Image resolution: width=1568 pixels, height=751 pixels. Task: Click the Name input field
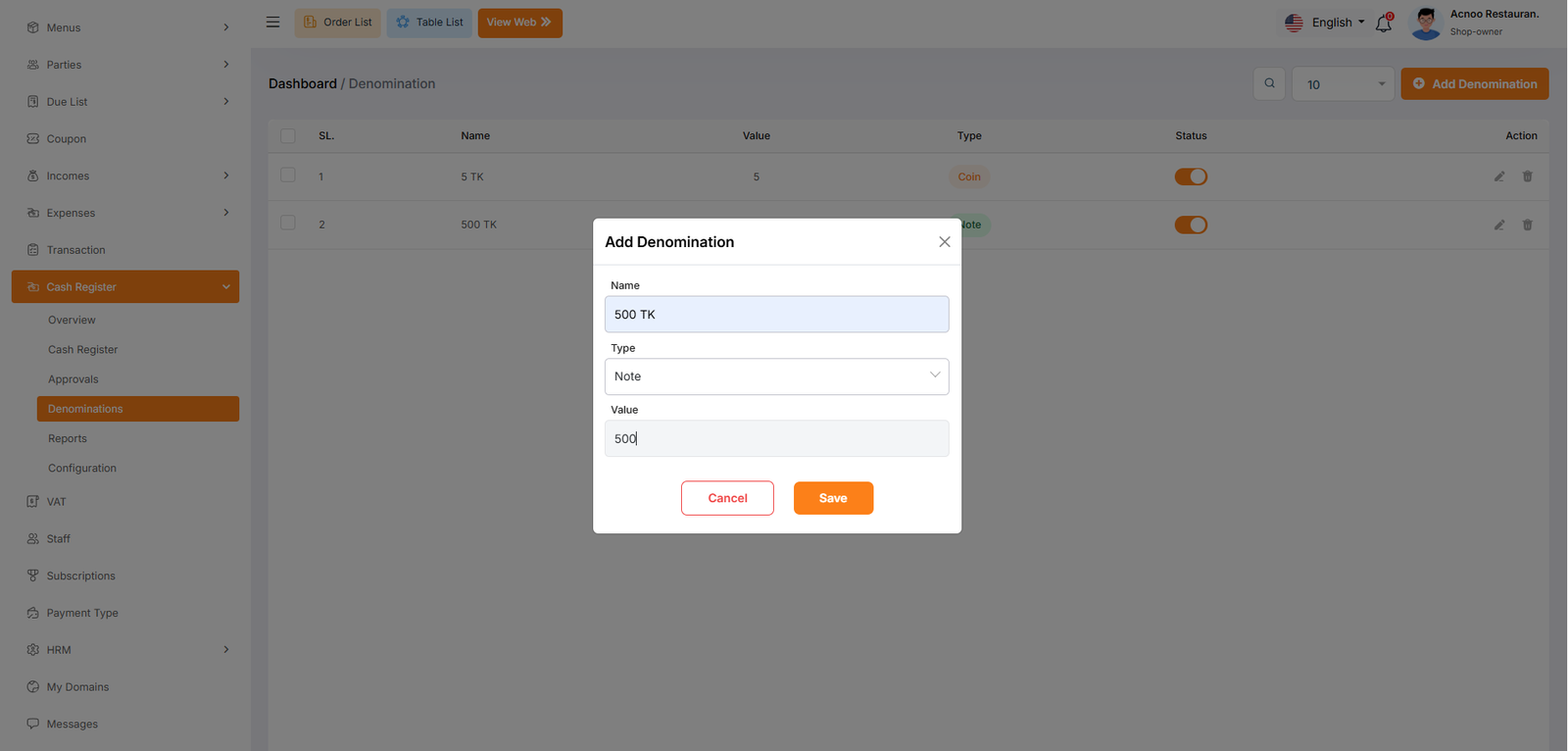tap(776, 315)
